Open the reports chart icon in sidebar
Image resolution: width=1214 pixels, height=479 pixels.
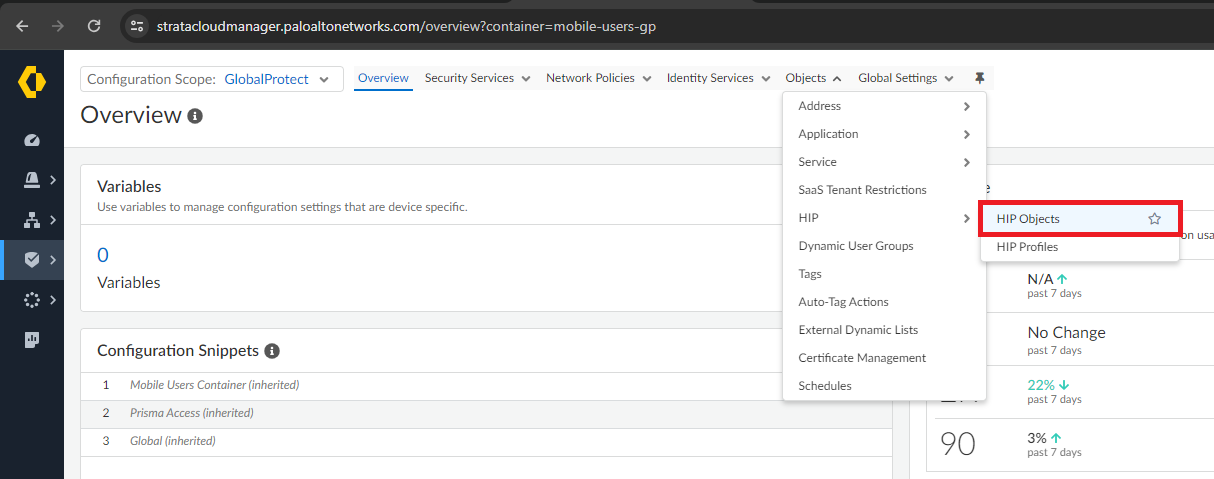tap(31, 340)
